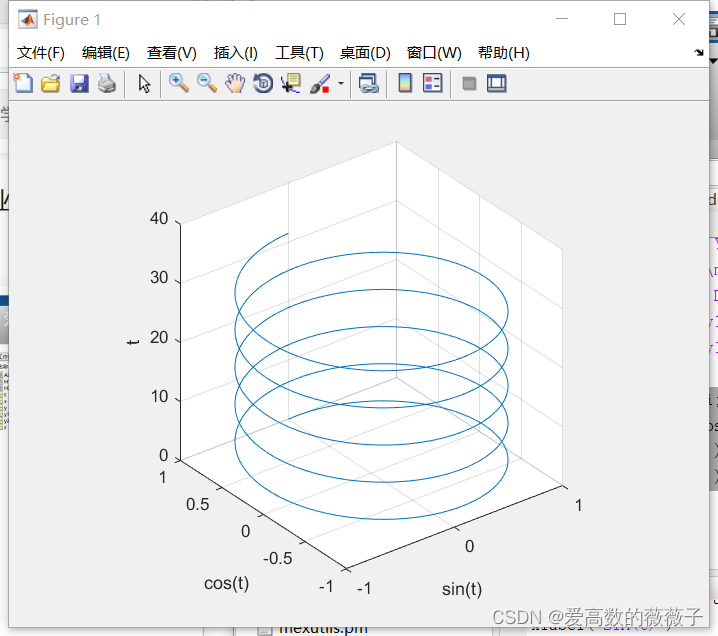The image size is (718, 636).
Task: Click the sin(t) axis label
Action: click(462, 589)
